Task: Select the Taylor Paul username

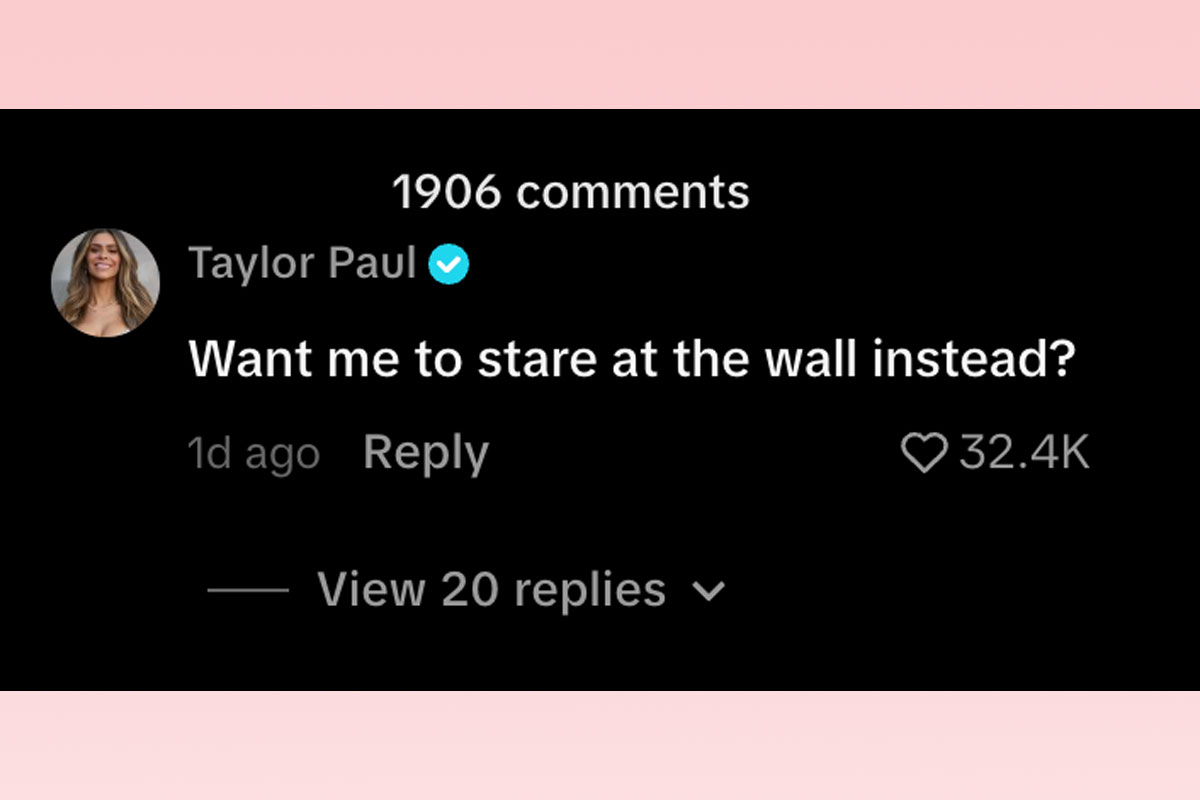Action: [x=302, y=263]
